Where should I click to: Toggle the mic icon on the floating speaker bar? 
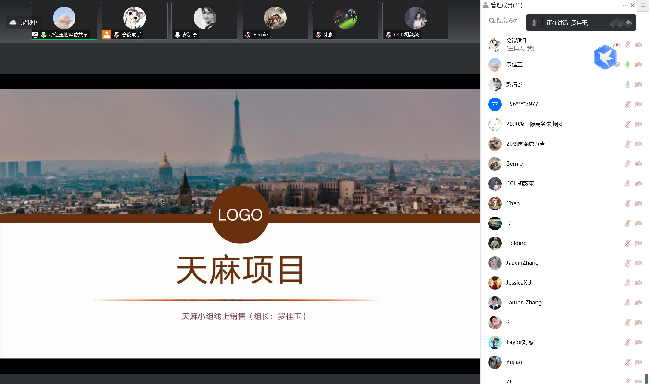tap(534, 22)
